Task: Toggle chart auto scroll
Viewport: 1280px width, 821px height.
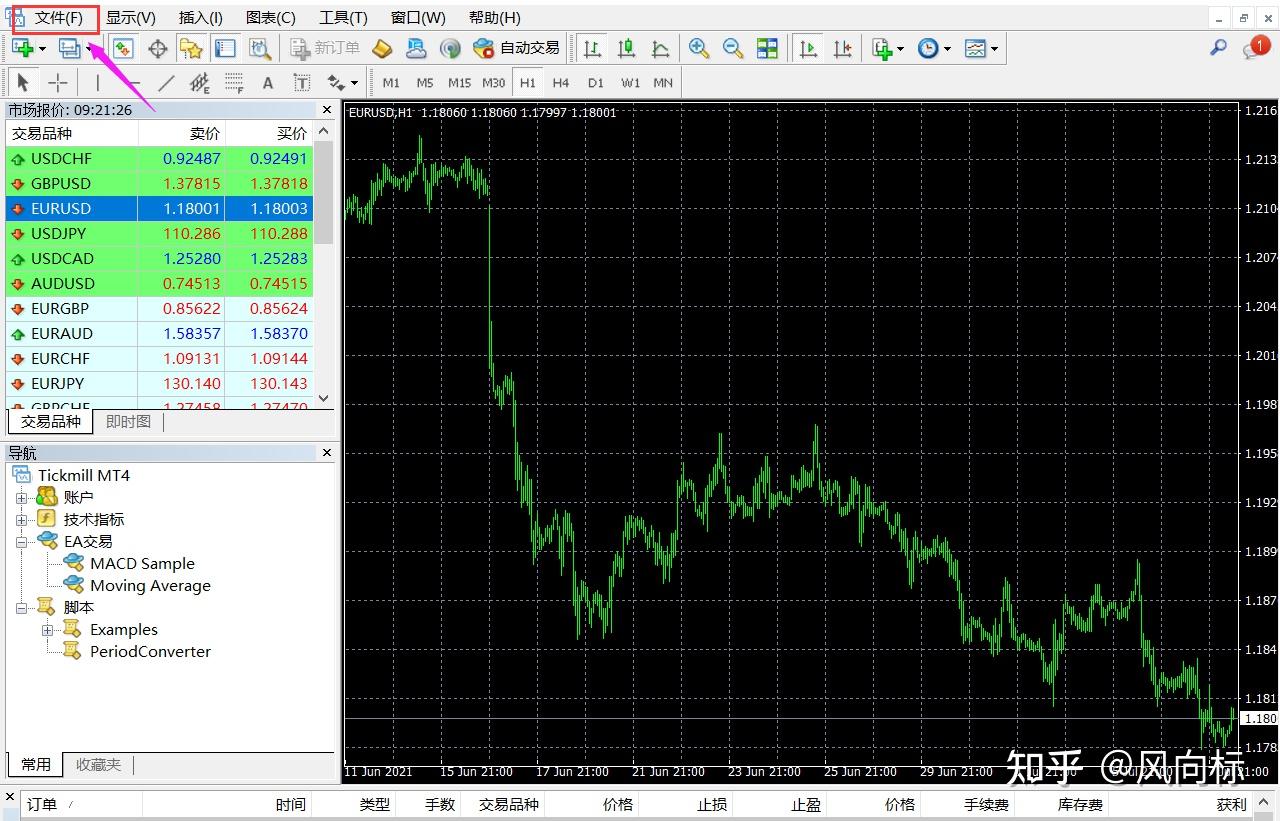Action: [x=808, y=48]
